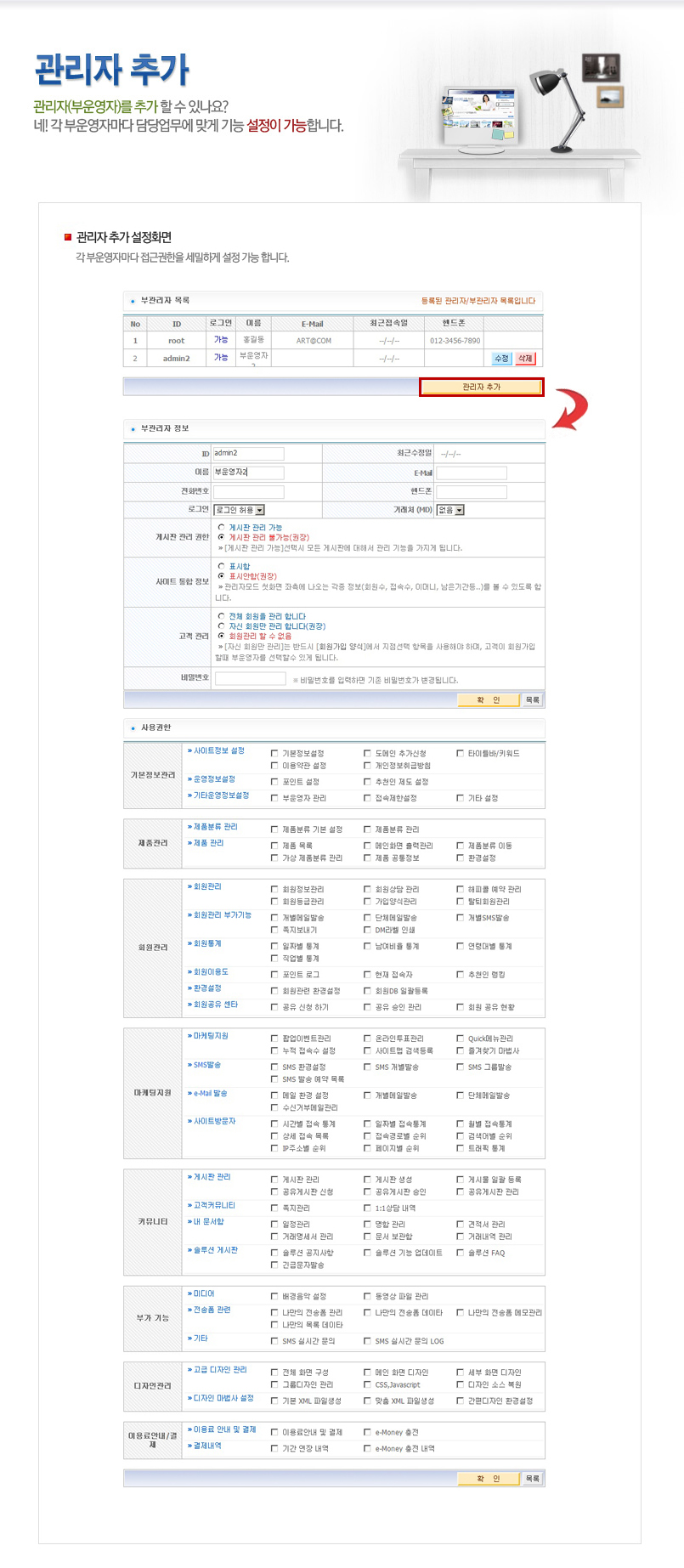
Task: Select 전체 회원을 관리 합니다 radio
Action: pyautogui.click(x=222, y=616)
